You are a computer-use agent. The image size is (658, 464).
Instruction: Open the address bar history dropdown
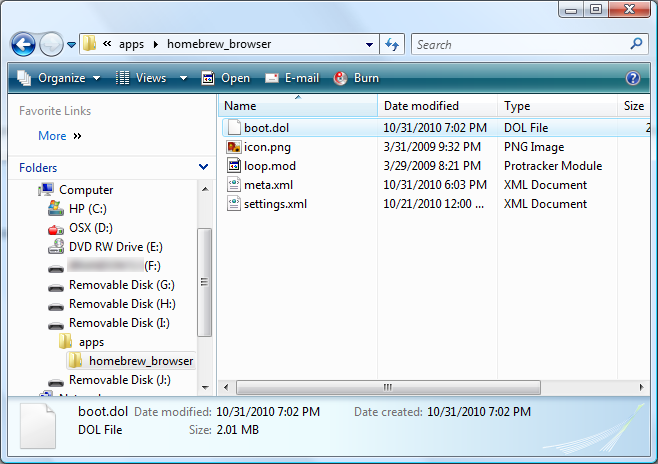tap(369, 44)
